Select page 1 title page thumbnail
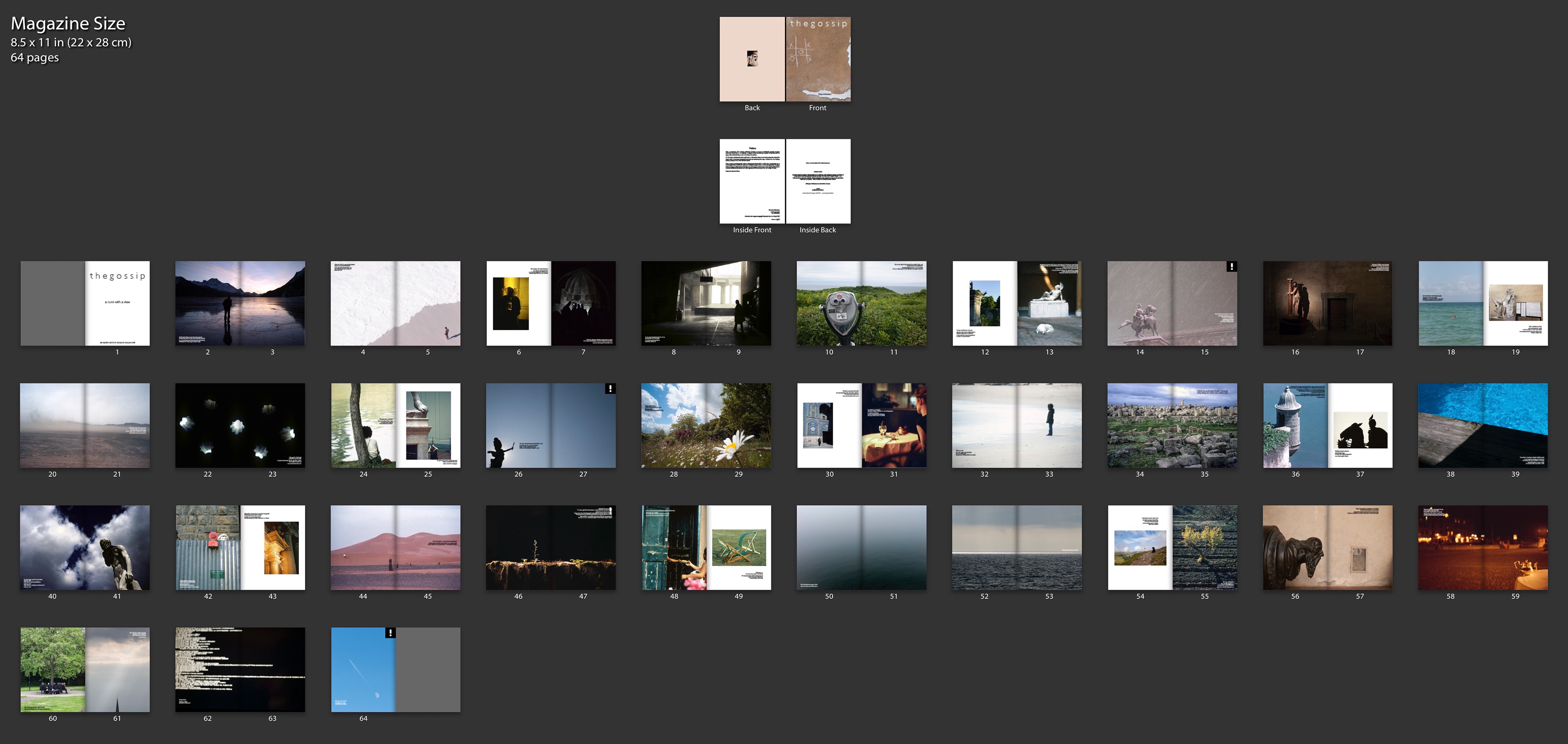 pos(117,304)
